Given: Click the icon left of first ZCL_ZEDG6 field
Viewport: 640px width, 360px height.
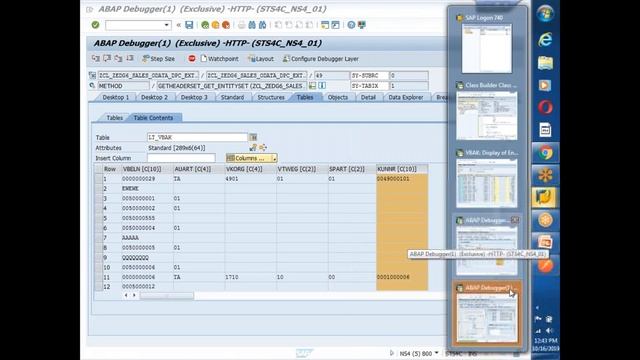Looking at the screenshot, I should point(92,75).
